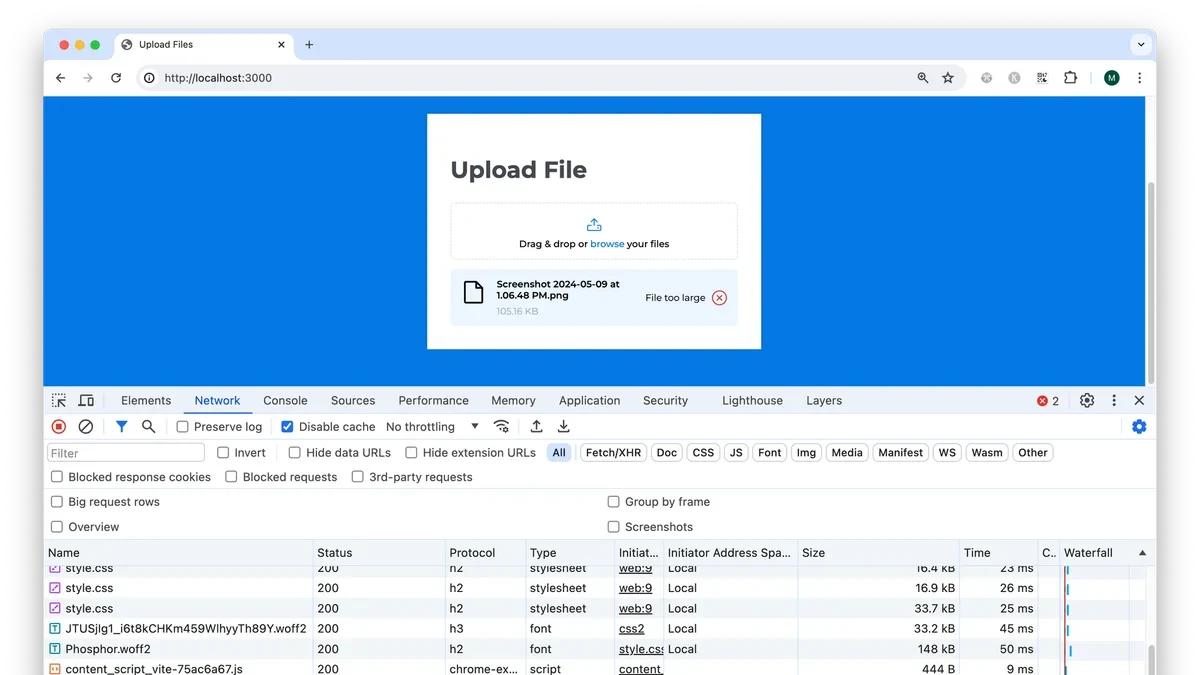The width and height of the screenshot is (1200, 675).
Task: Import HAR file with upload arrow icon
Action: click(x=536, y=426)
